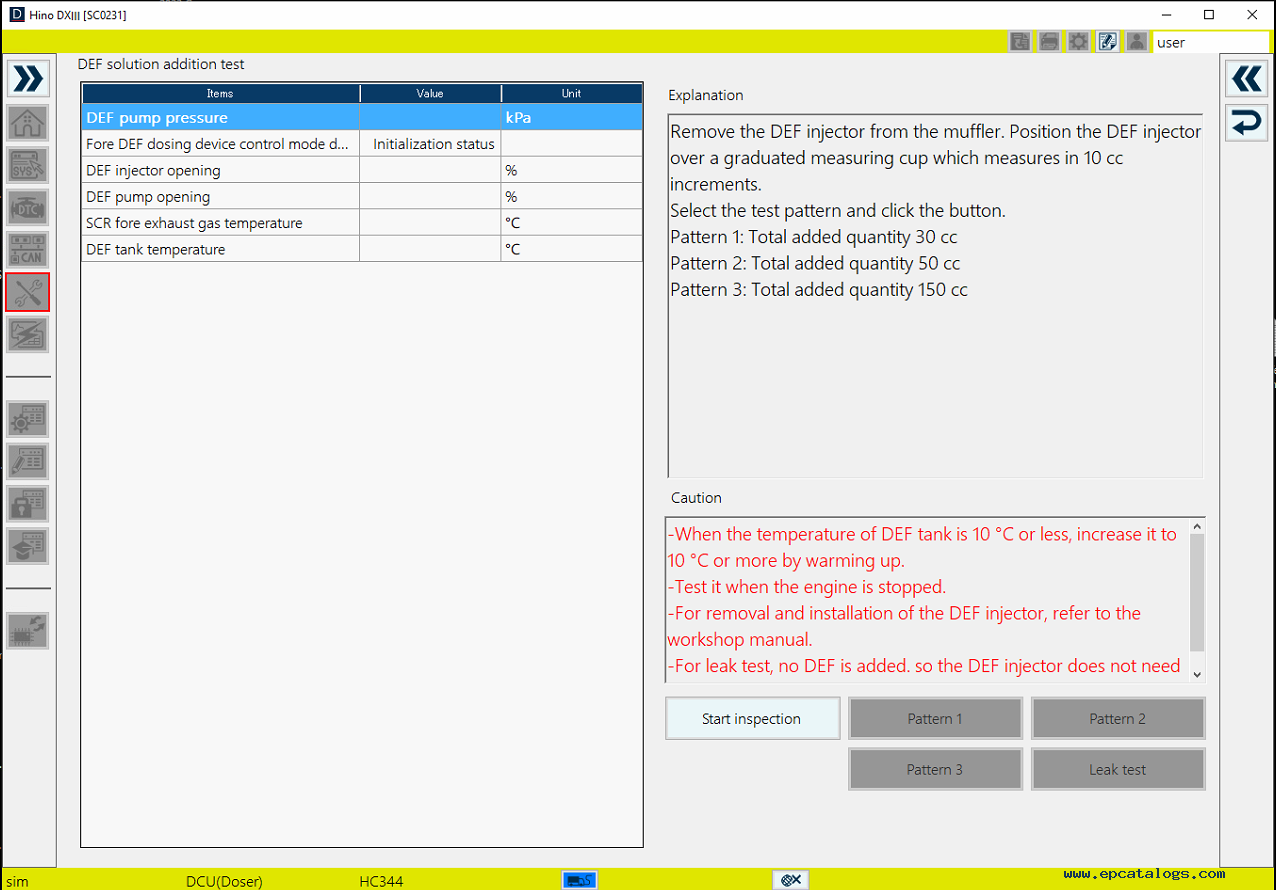
Task: Open the settings gear icon in top toolbar
Action: pyautogui.click(x=1078, y=42)
